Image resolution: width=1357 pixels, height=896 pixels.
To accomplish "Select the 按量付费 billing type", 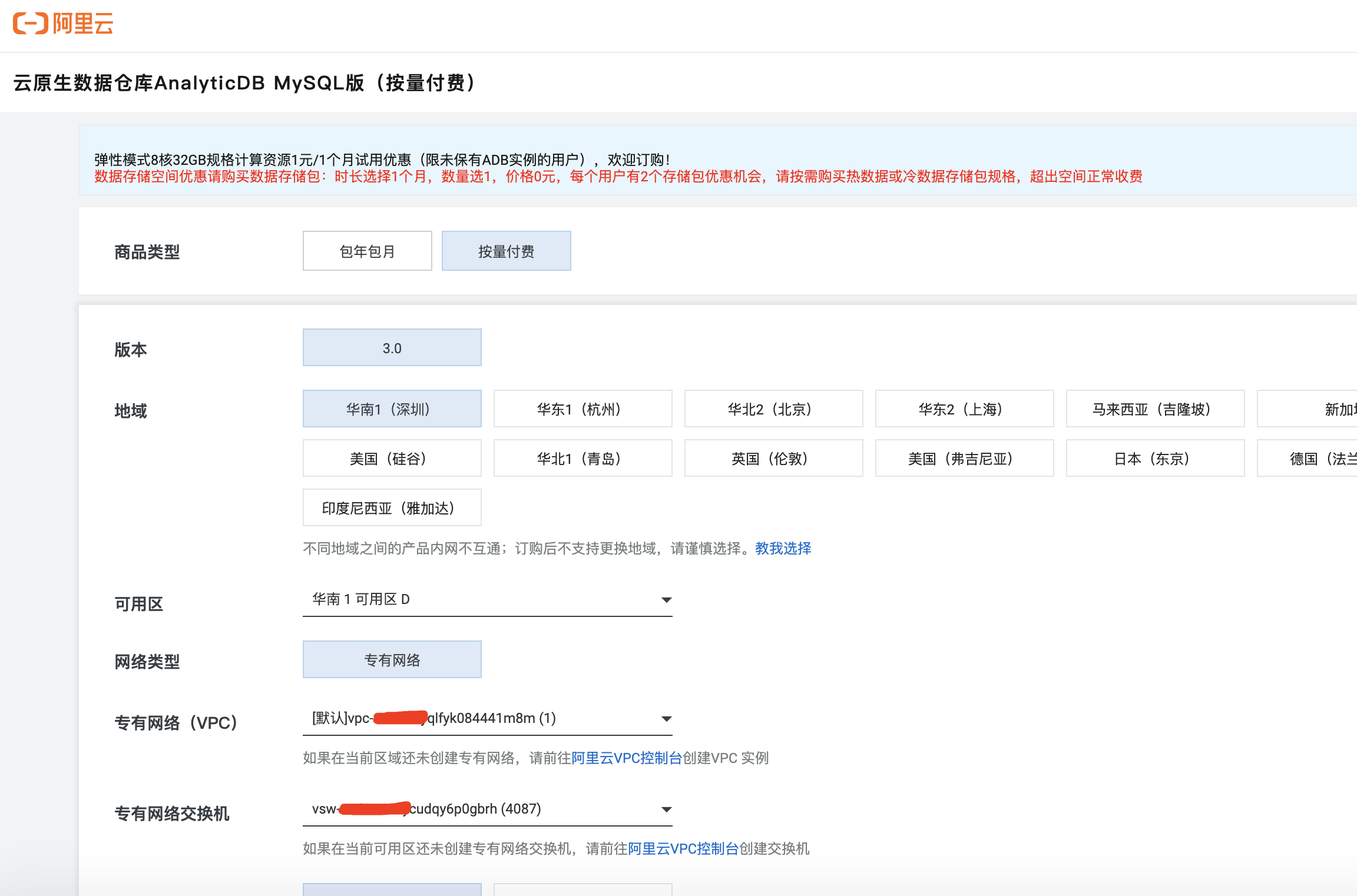I will pyautogui.click(x=506, y=251).
